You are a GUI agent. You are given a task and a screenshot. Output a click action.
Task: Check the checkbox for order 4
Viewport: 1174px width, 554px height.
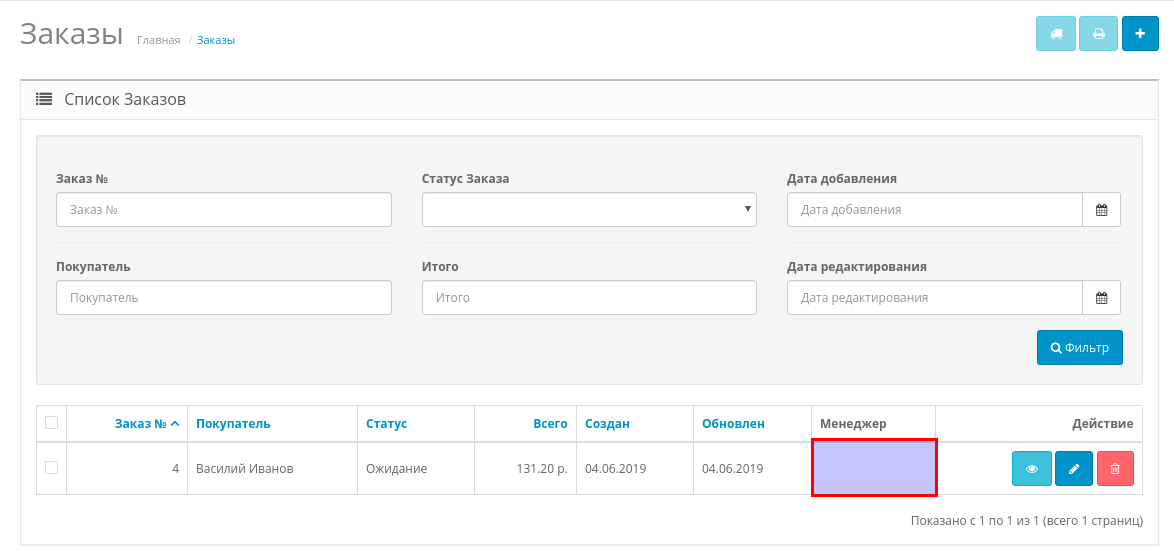tap(52, 468)
